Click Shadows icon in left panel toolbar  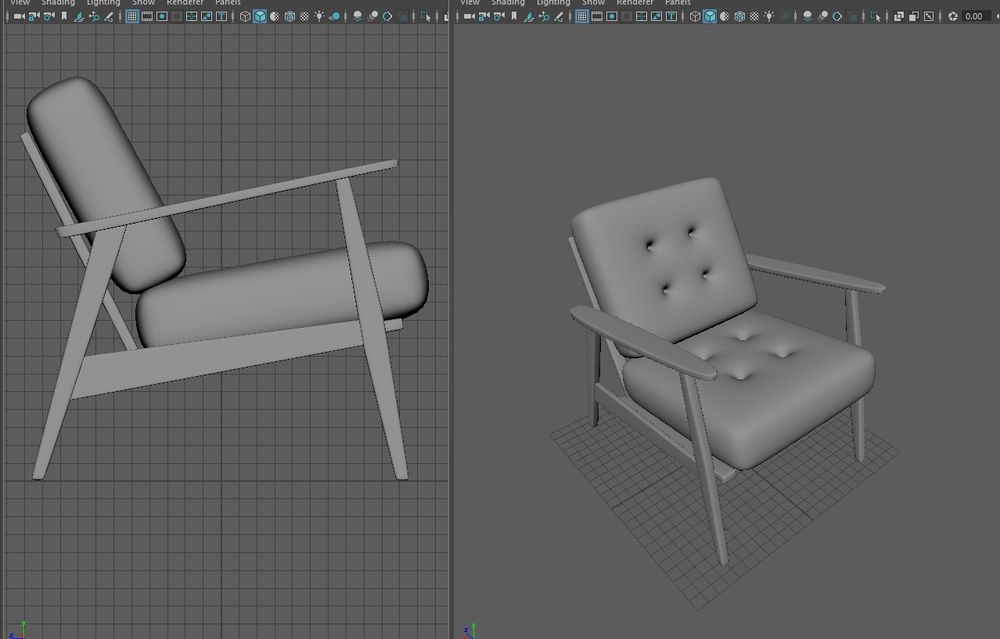335,17
